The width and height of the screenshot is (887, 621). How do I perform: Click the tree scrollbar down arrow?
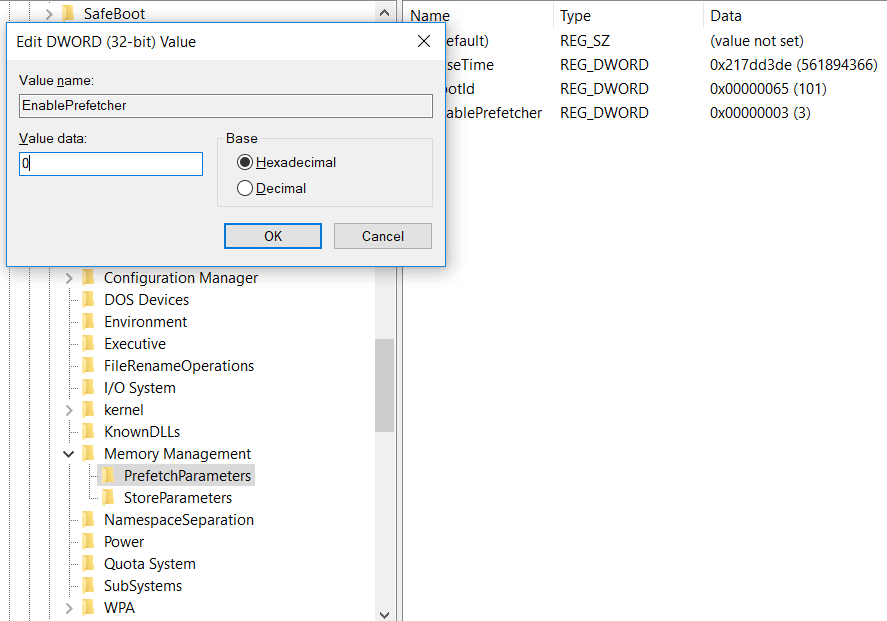385,614
